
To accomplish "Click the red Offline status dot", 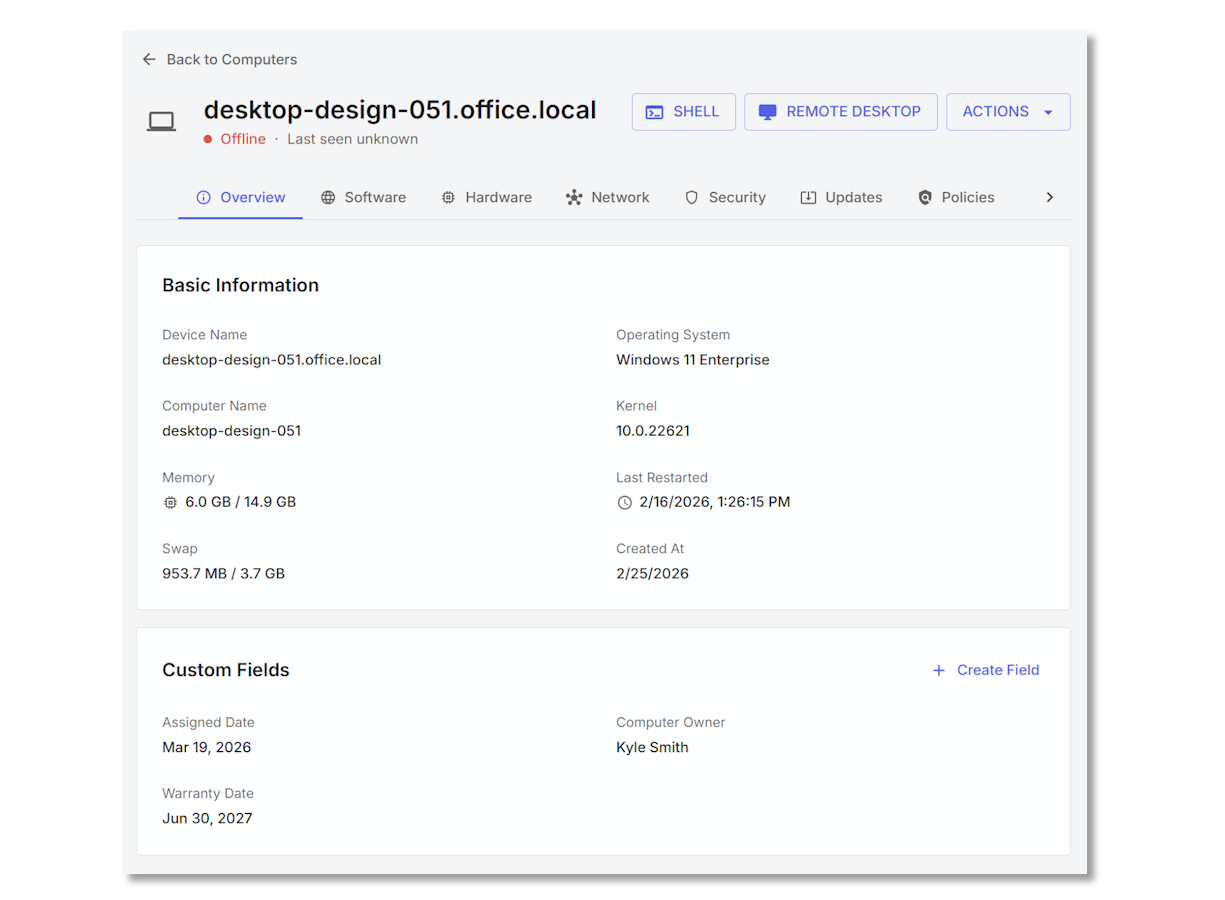I will point(208,139).
